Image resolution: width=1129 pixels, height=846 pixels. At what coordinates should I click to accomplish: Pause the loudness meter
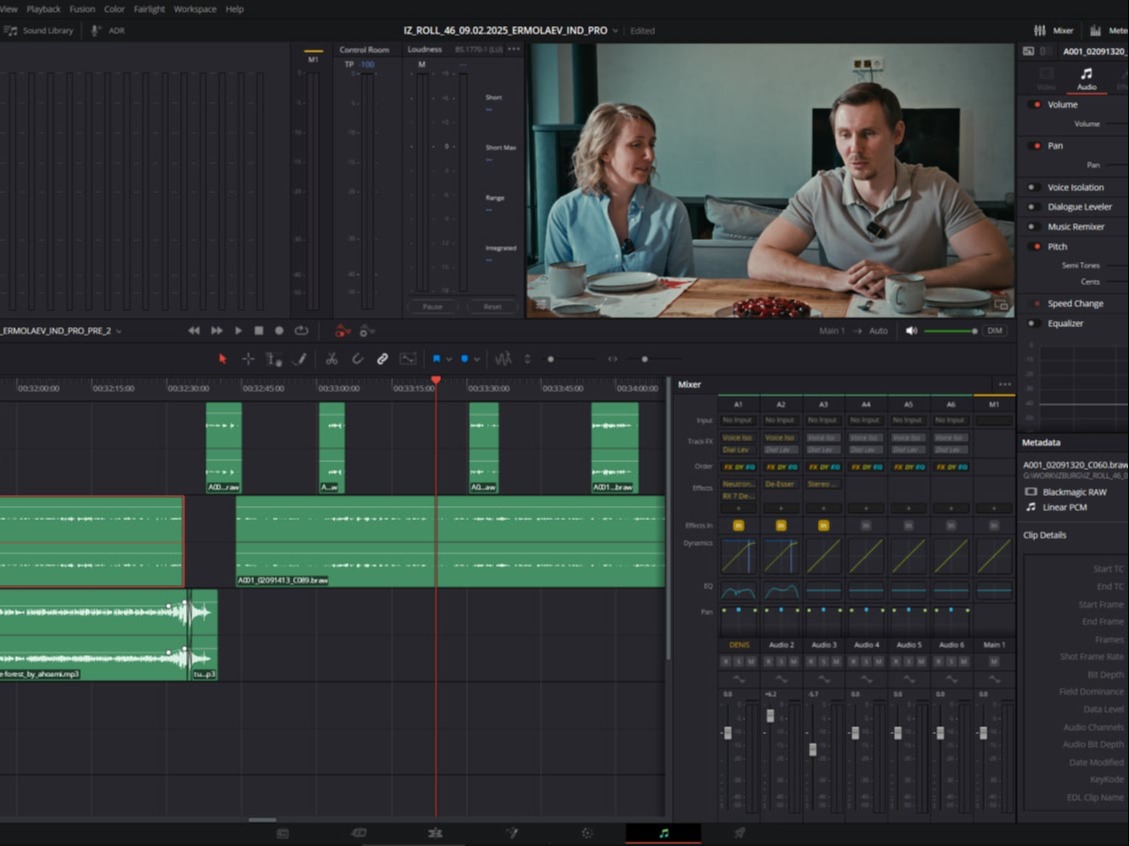click(x=433, y=307)
